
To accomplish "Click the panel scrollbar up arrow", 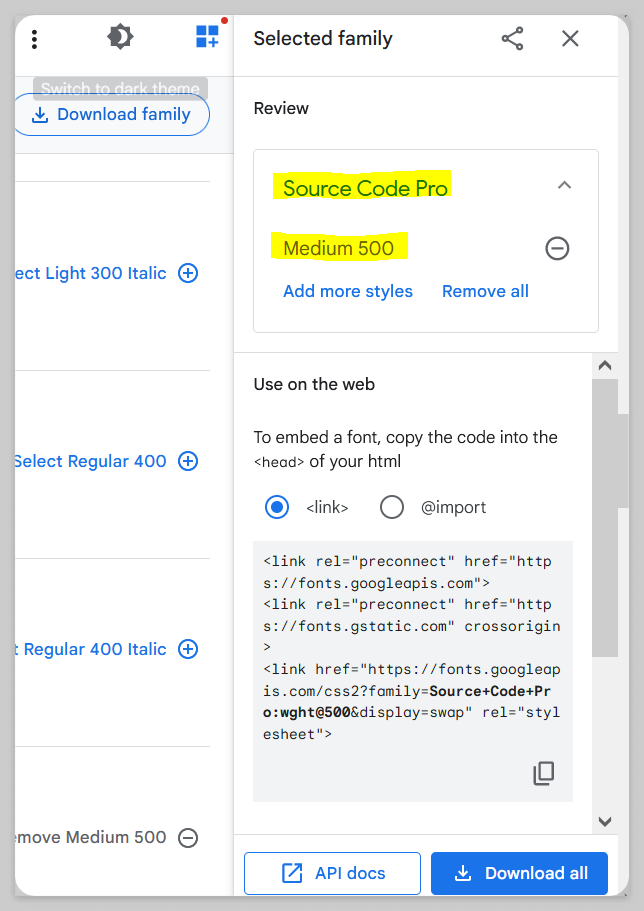I will click(x=605, y=365).
